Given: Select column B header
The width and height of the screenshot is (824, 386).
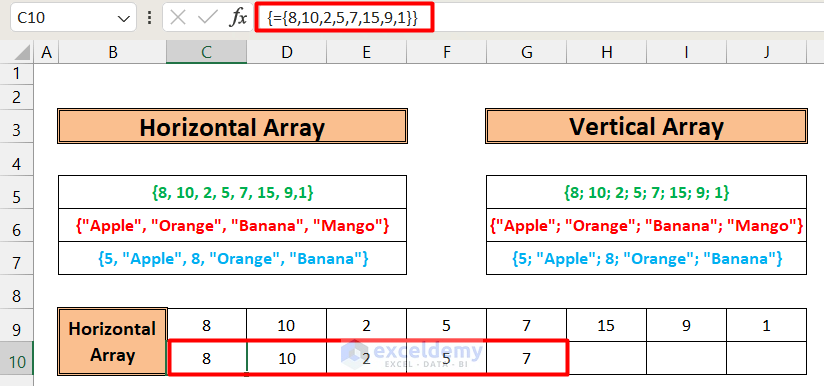Looking at the screenshot, I should coord(112,52).
